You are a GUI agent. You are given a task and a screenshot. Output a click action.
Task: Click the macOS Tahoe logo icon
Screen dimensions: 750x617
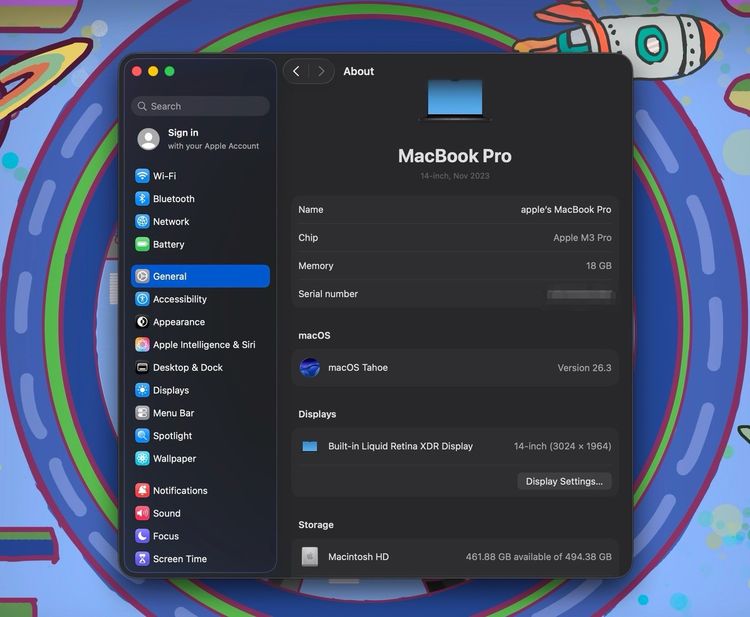tap(309, 367)
